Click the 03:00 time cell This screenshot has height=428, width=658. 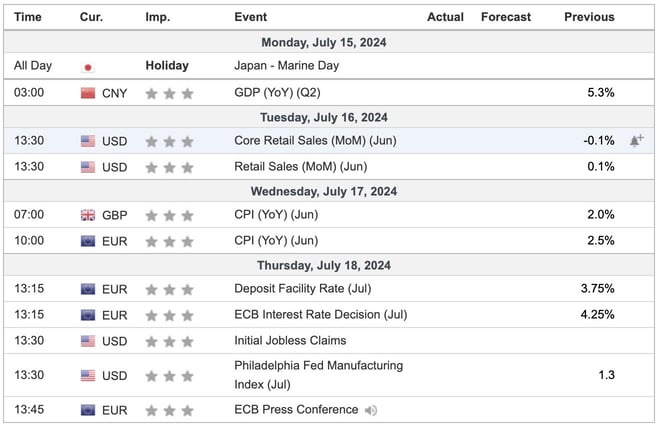click(29, 92)
